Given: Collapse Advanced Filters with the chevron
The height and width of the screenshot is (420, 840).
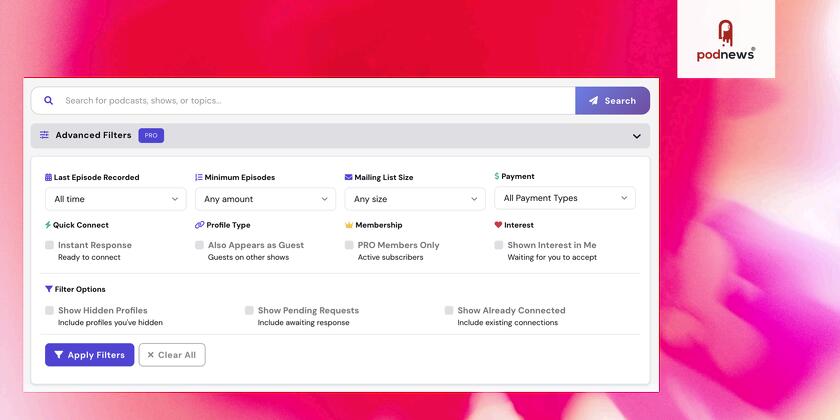Looking at the screenshot, I should 636,136.
